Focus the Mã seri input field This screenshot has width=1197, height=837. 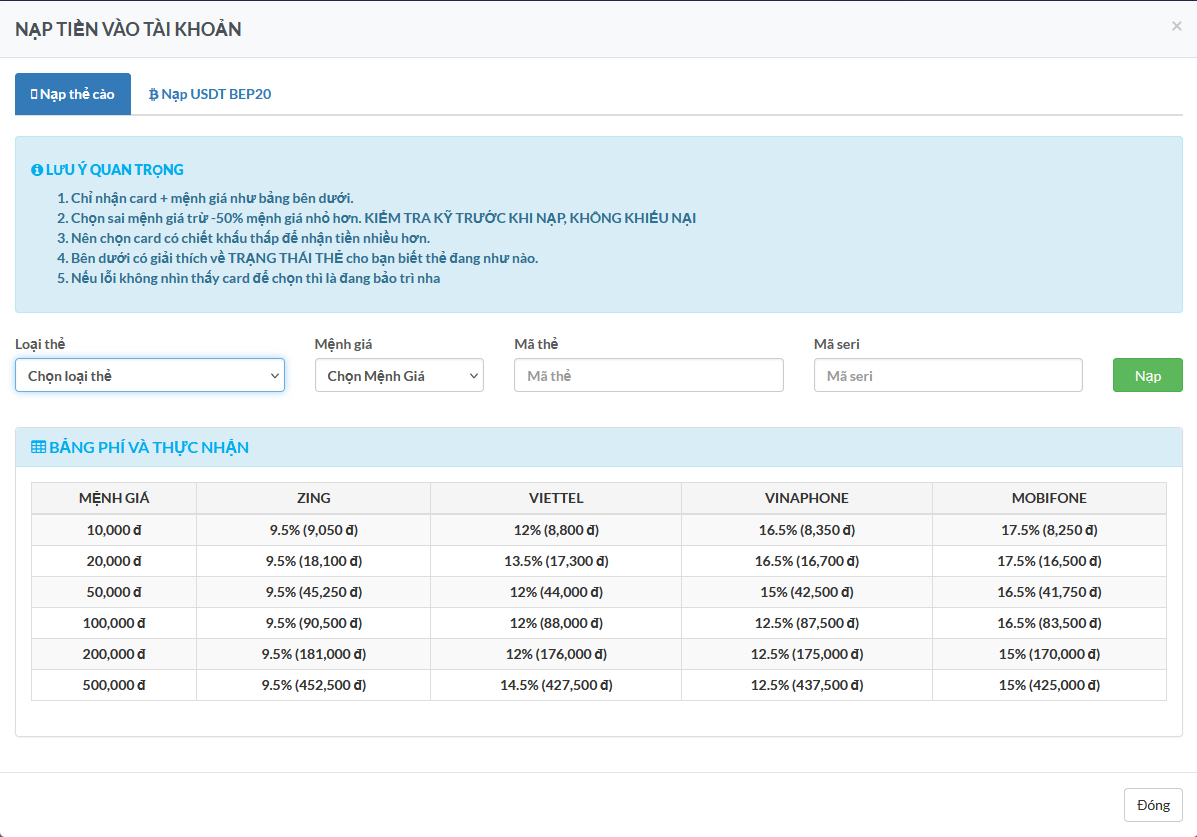948,376
